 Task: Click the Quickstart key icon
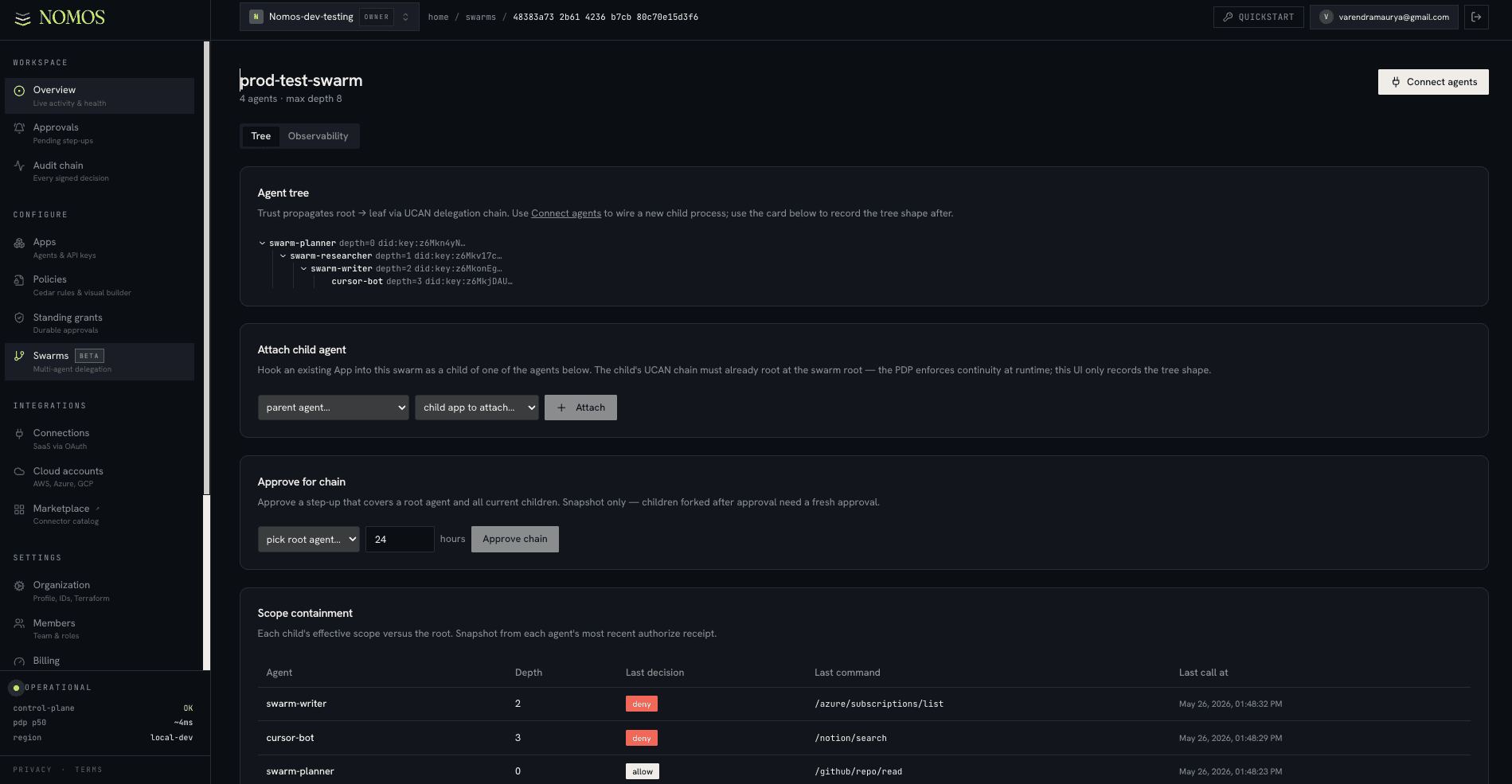coord(1229,17)
